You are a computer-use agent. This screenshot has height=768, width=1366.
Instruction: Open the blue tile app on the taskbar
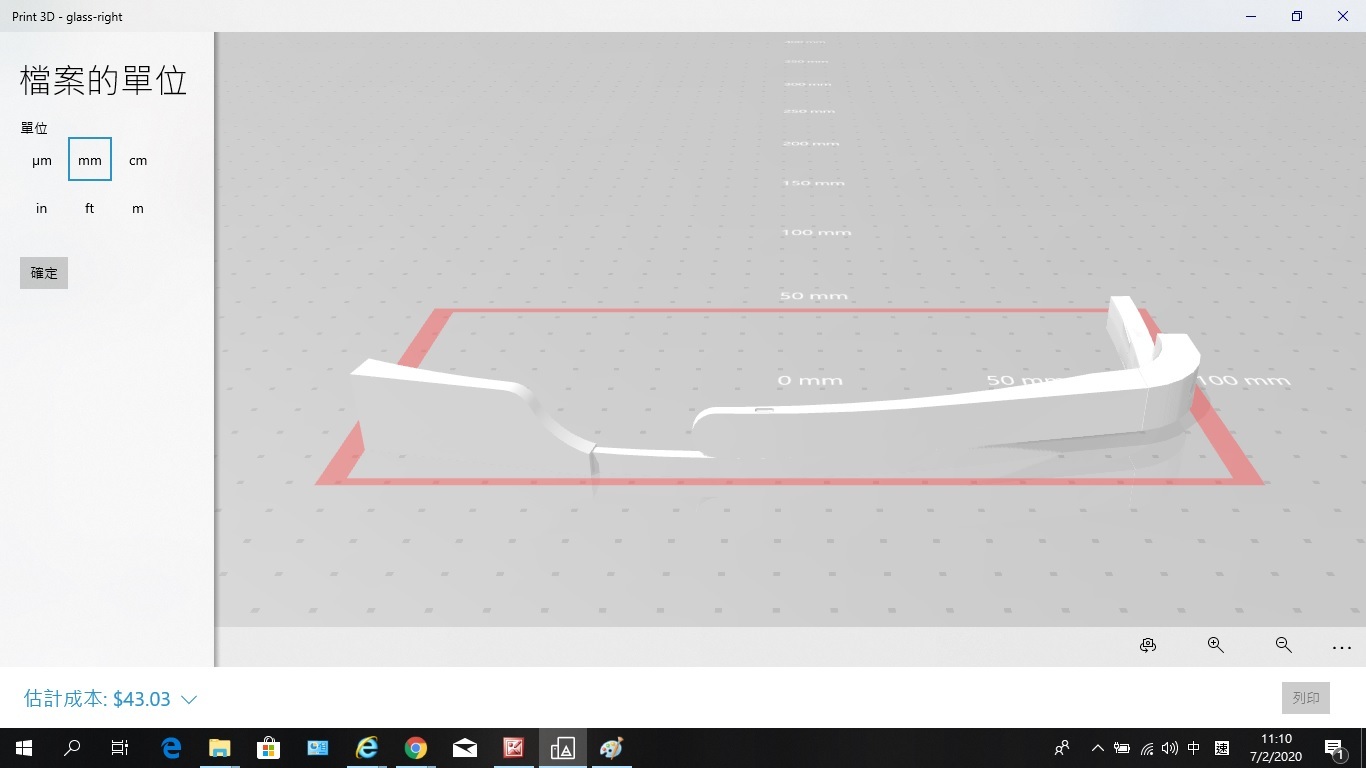(x=318, y=748)
